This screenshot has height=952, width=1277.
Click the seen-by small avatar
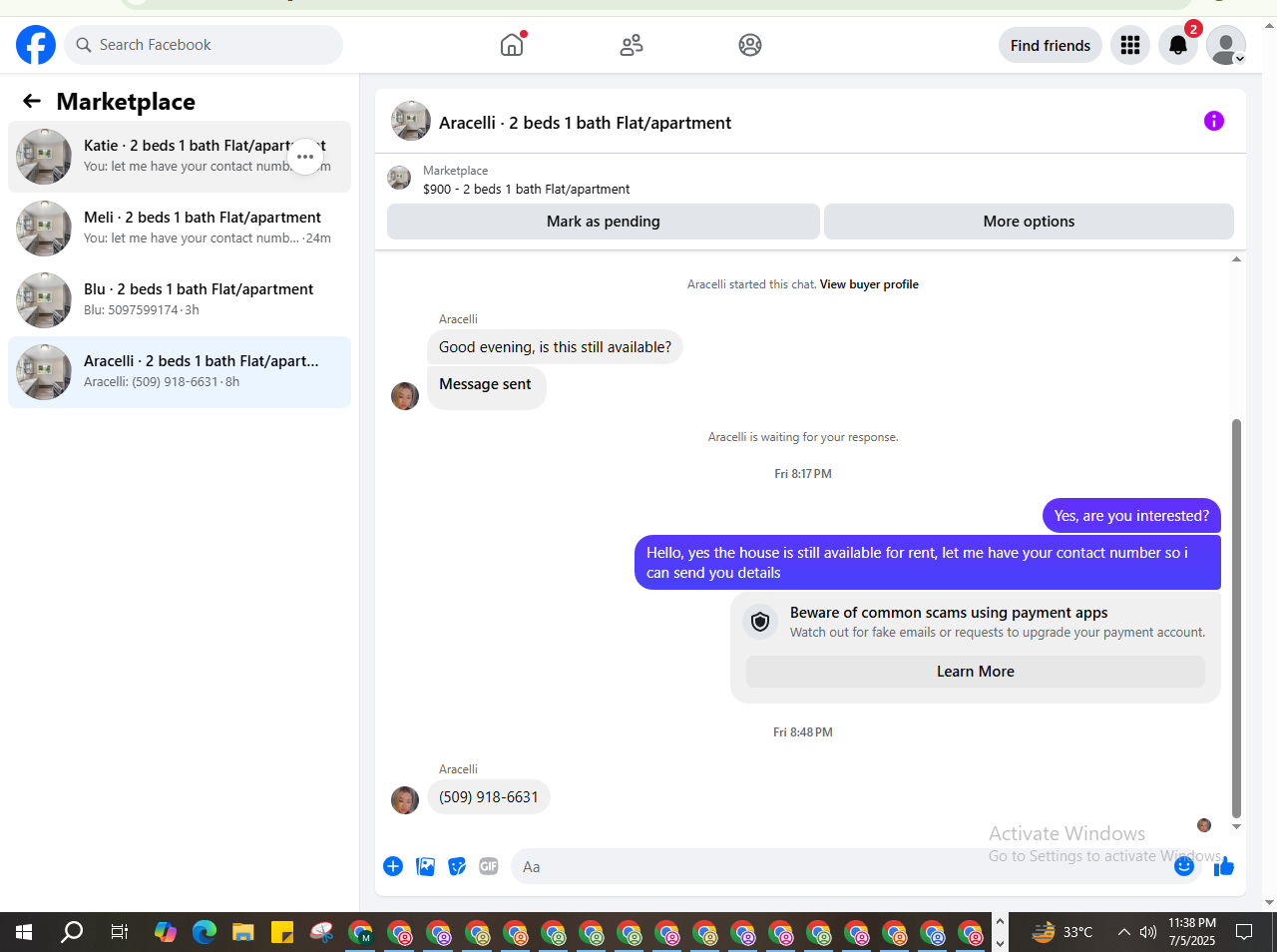pos(1204,825)
